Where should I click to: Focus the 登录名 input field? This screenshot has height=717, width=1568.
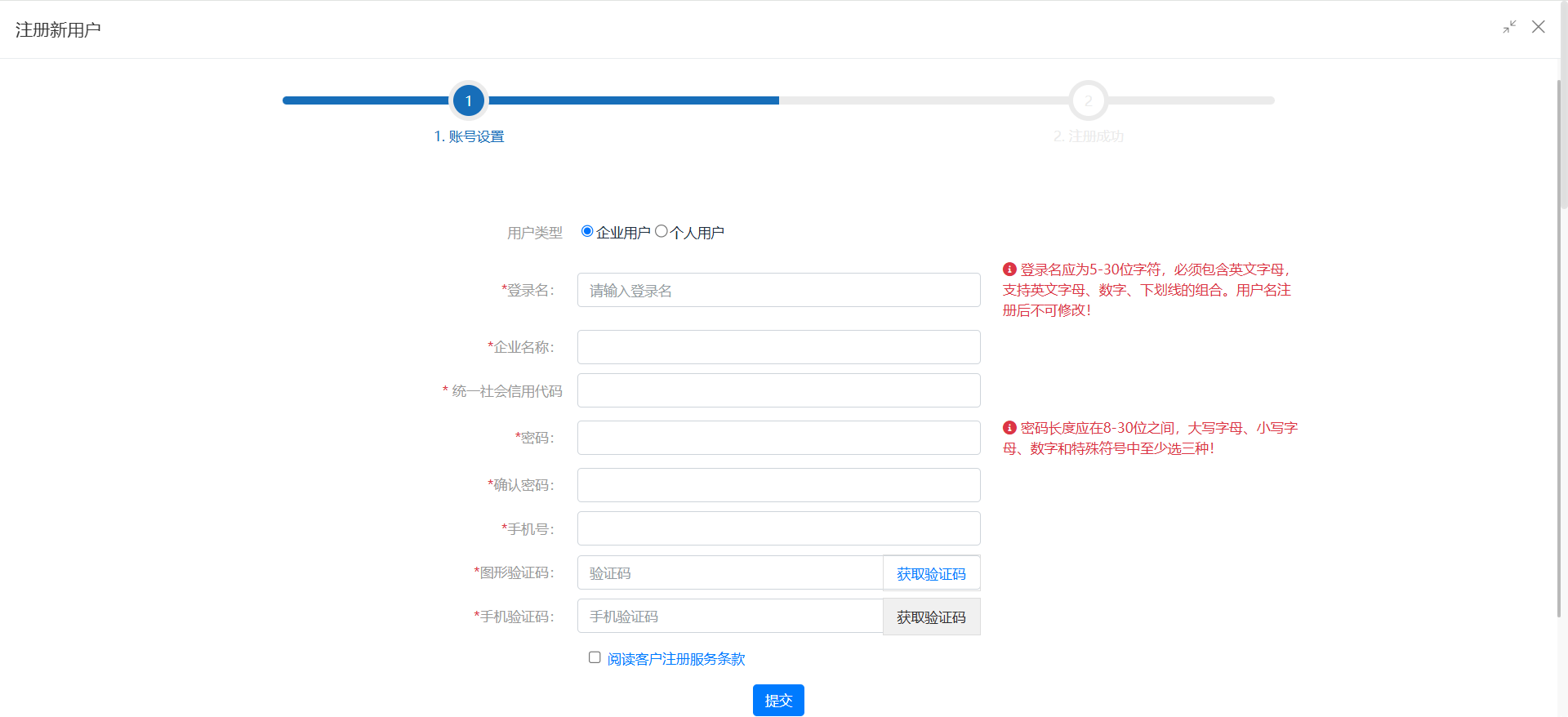(x=779, y=290)
